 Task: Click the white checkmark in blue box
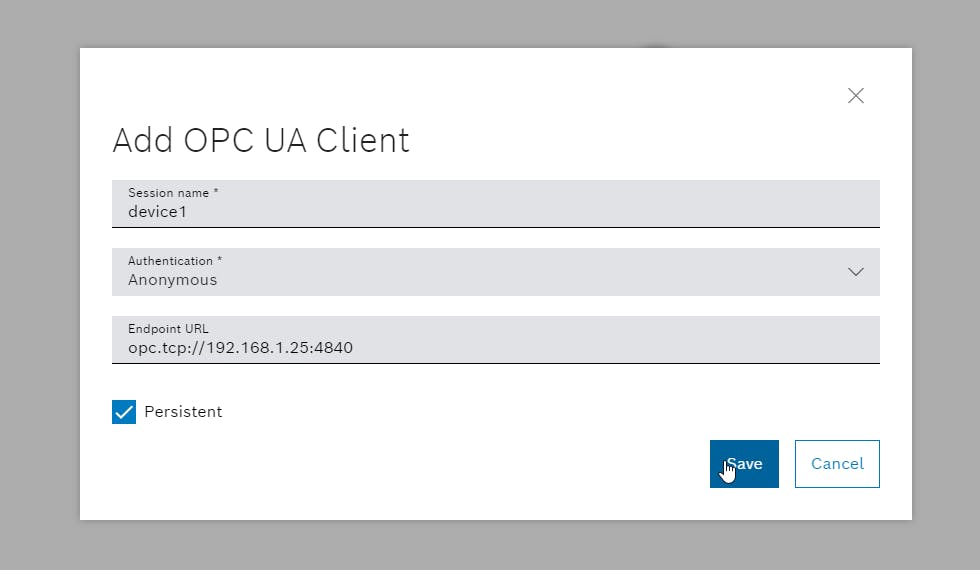point(124,412)
